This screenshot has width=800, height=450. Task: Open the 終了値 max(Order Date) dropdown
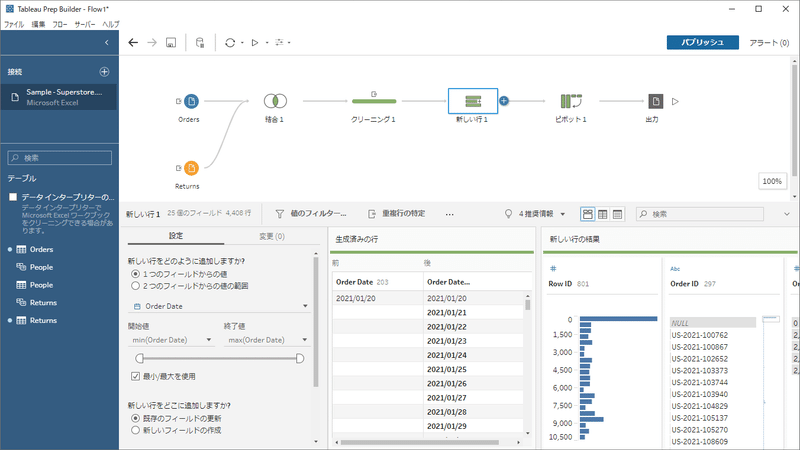266,340
